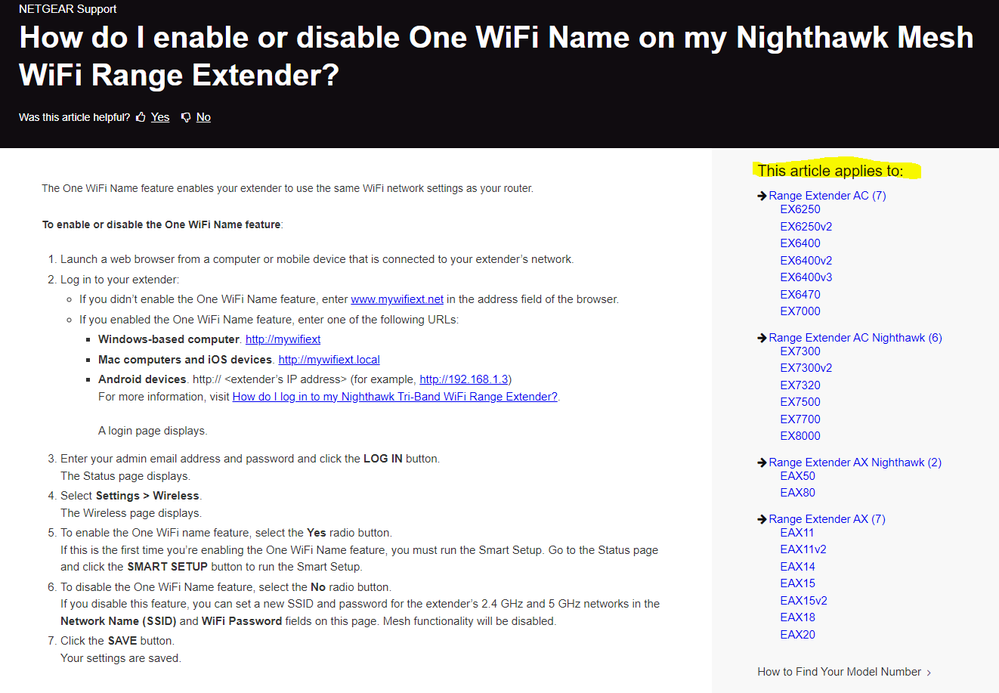
Task: Select the EX7500 model link
Action: click(x=800, y=403)
